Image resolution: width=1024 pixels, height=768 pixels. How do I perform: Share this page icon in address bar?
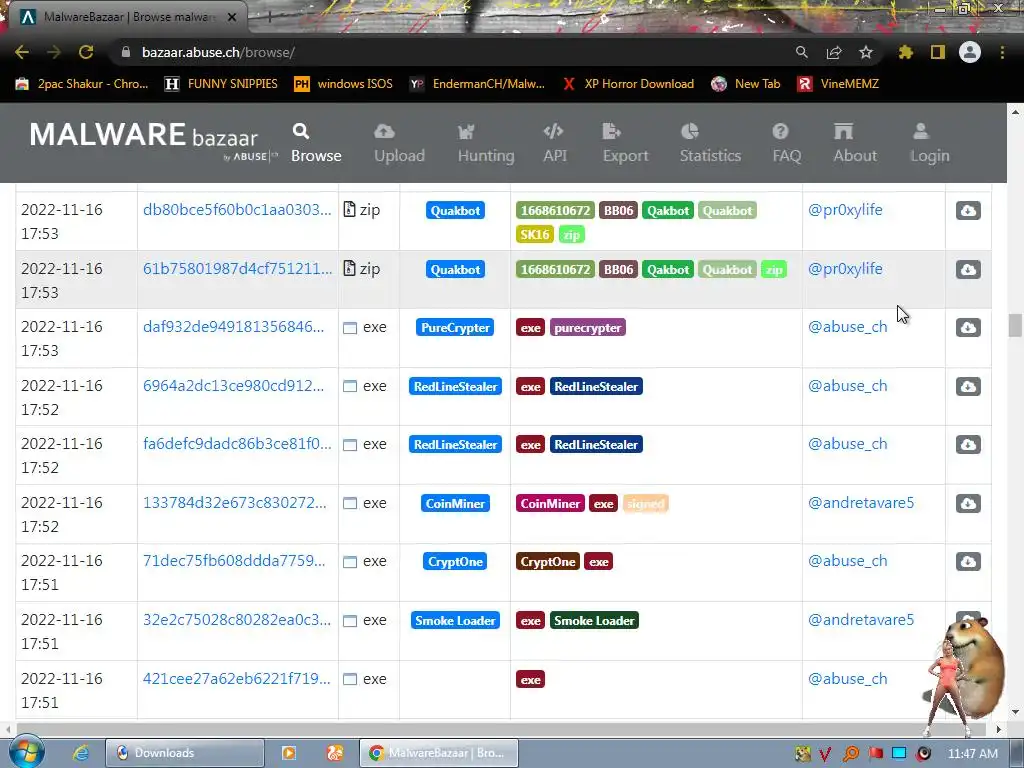[x=833, y=52]
